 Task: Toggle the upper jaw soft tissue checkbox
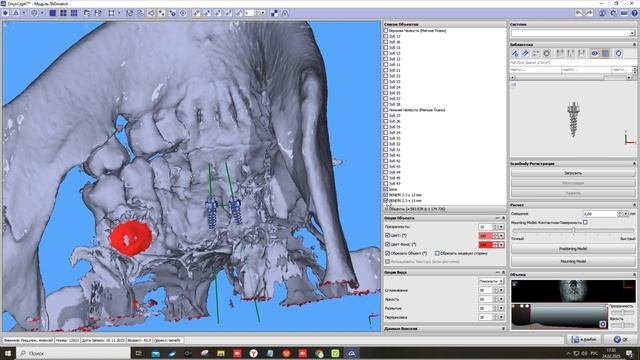(386, 31)
